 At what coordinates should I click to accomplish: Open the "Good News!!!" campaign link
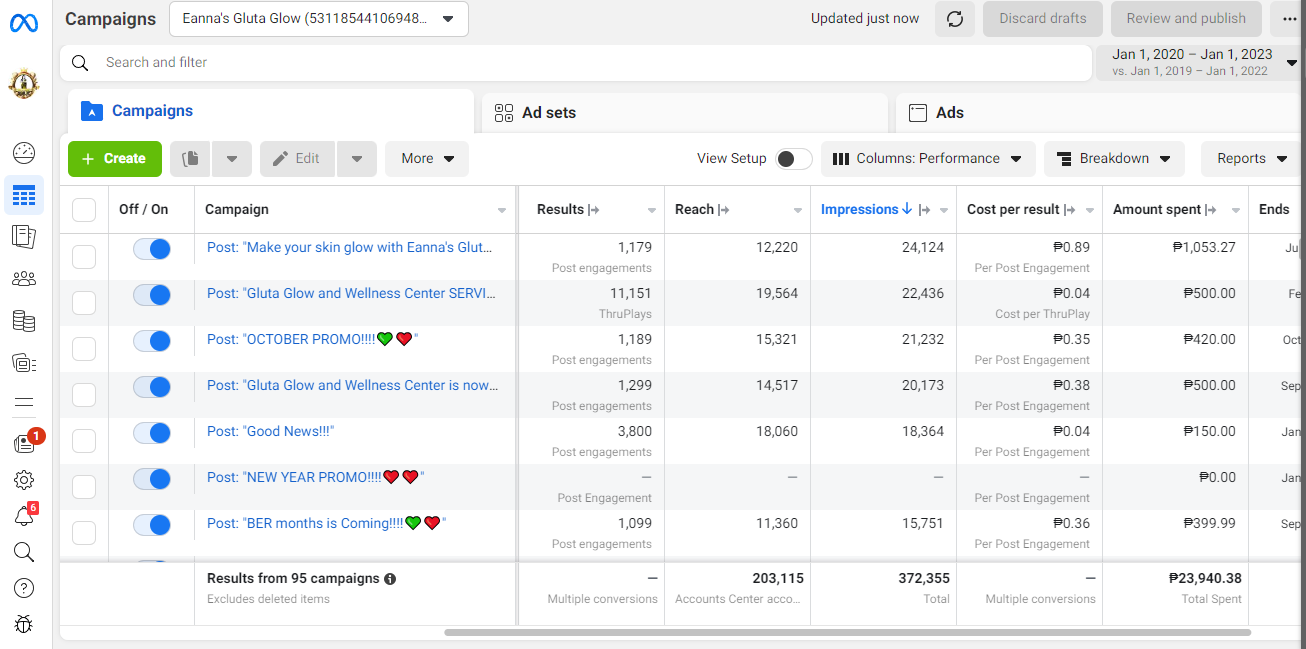270,431
